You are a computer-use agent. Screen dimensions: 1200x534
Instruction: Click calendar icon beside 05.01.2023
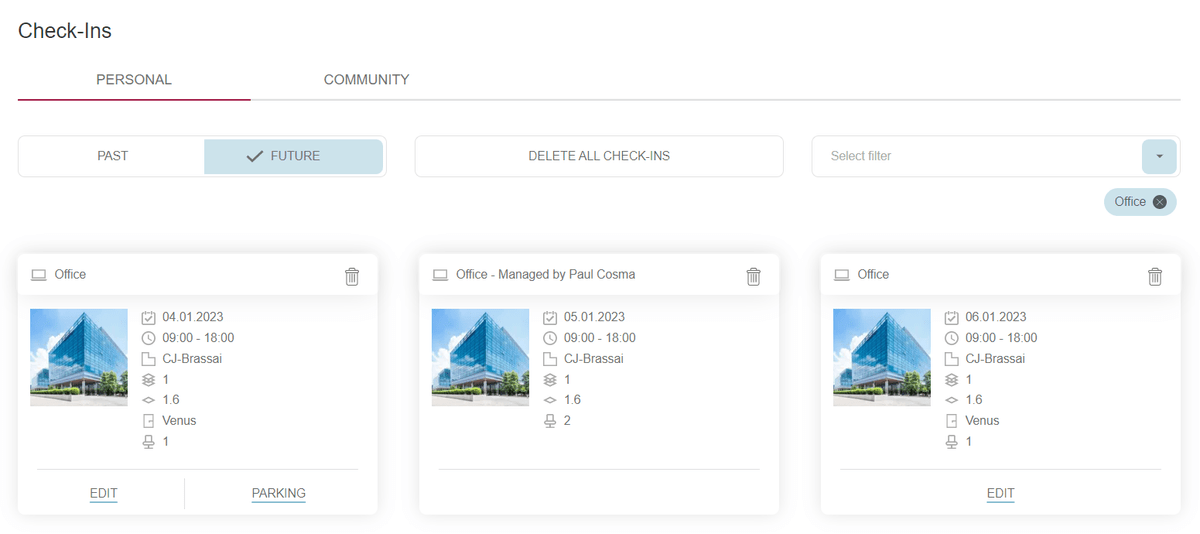tap(550, 318)
